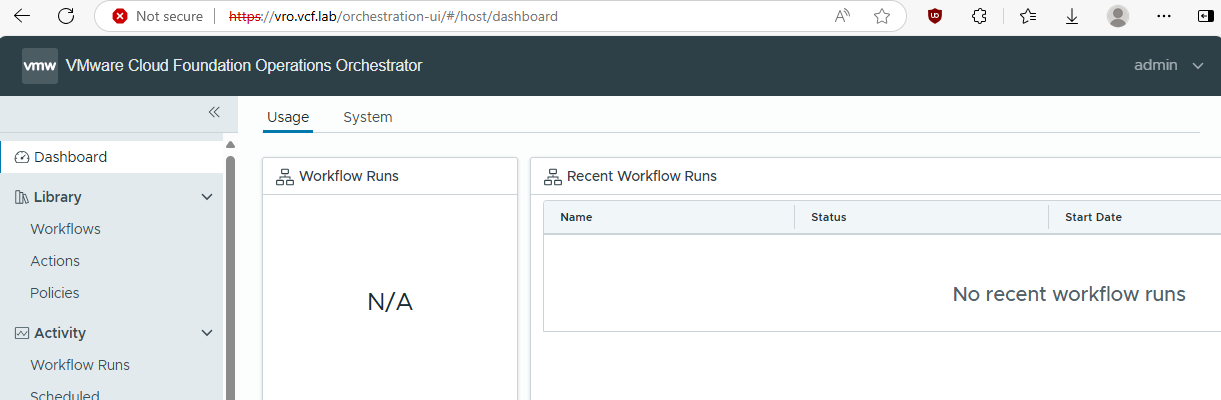Click the Recent Workflow Runs card title
The height and width of the screenshot is (400, 1221).
tap(642, 176)
